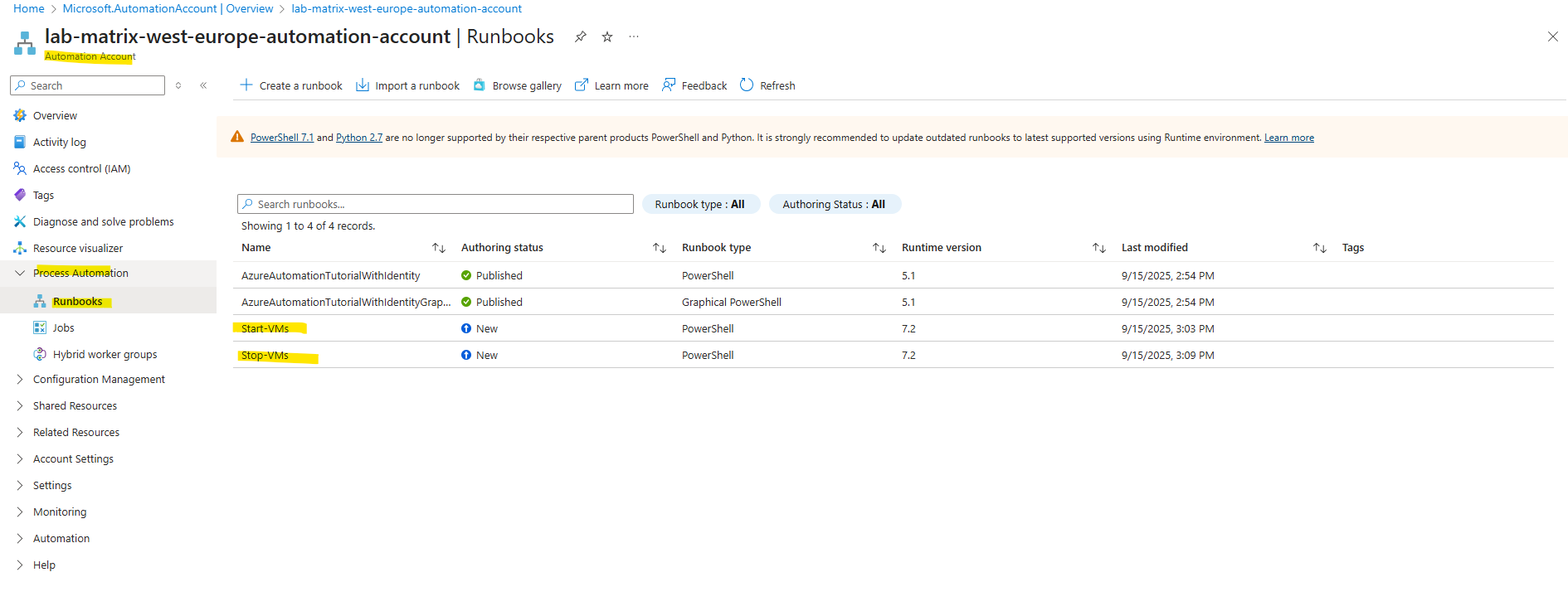The width and height of the screenshot is (1568, 611).
Task: Go to Home breadcrumb
Action: (x=29, y=8)
